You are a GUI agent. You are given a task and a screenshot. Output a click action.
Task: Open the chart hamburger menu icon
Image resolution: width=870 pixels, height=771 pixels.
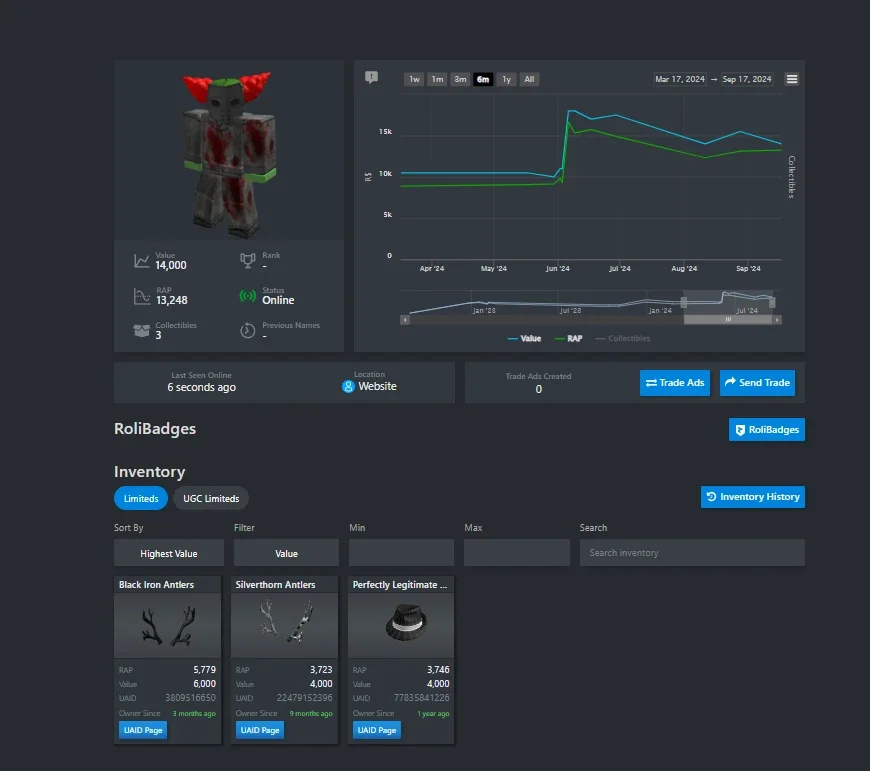click(x=792, y=79)
